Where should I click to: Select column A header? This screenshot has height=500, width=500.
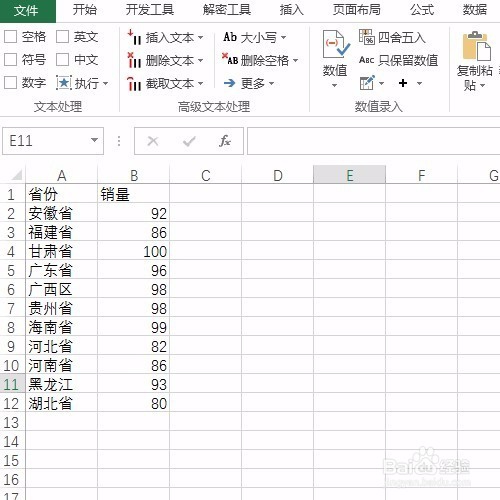(61, 175)
